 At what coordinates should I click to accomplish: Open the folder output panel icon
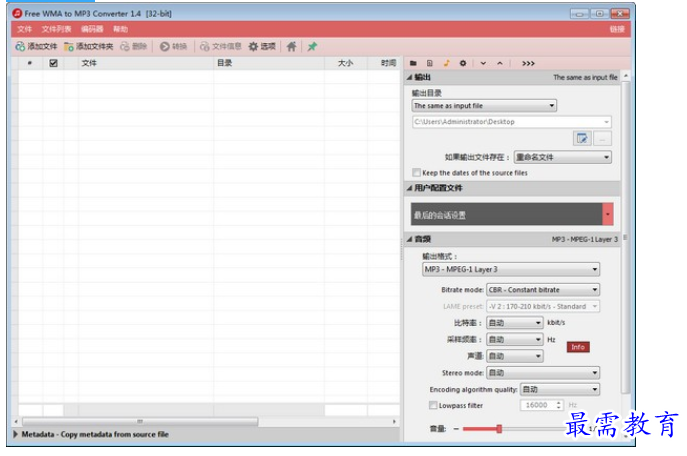413,64
